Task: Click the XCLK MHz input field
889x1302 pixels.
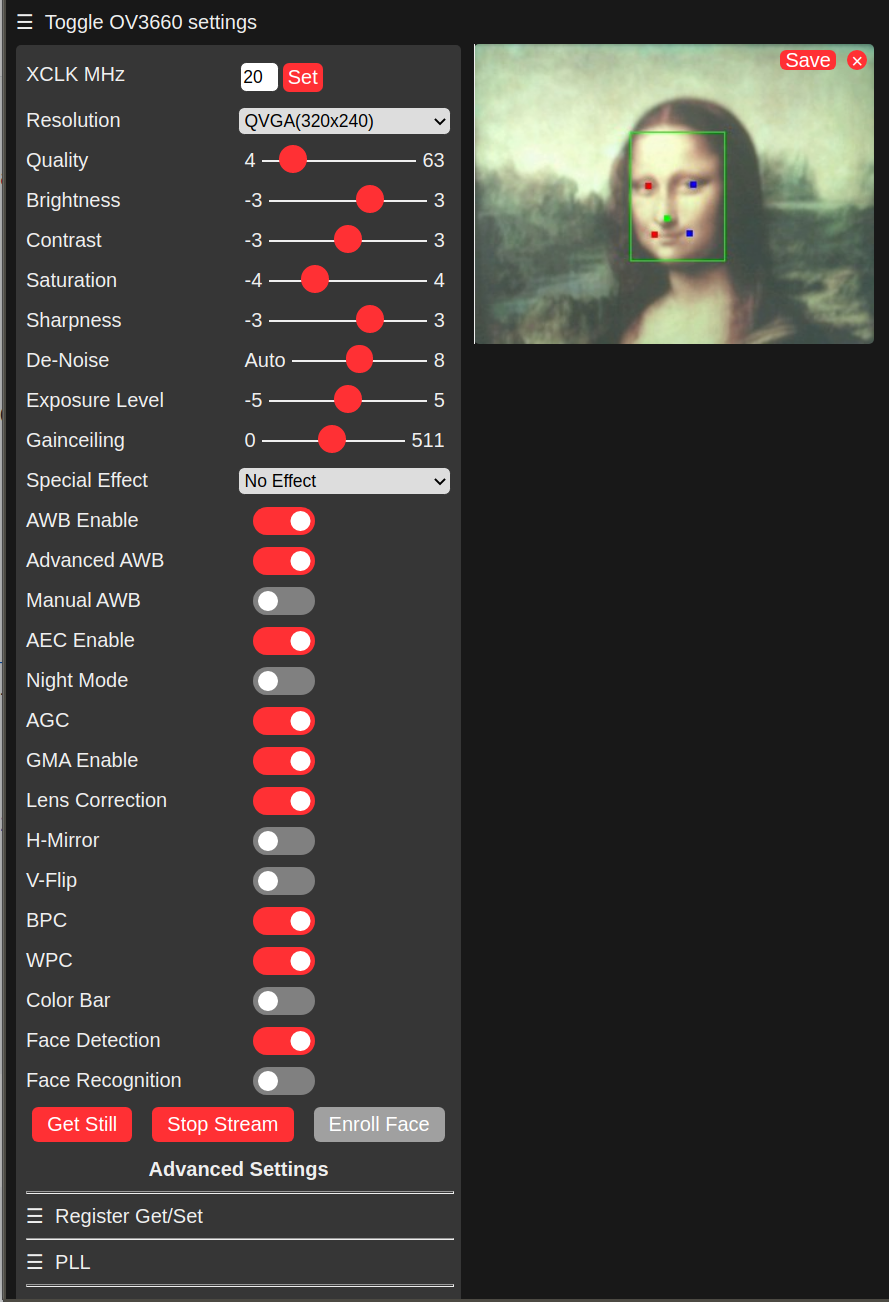Action: coord(259,77)
